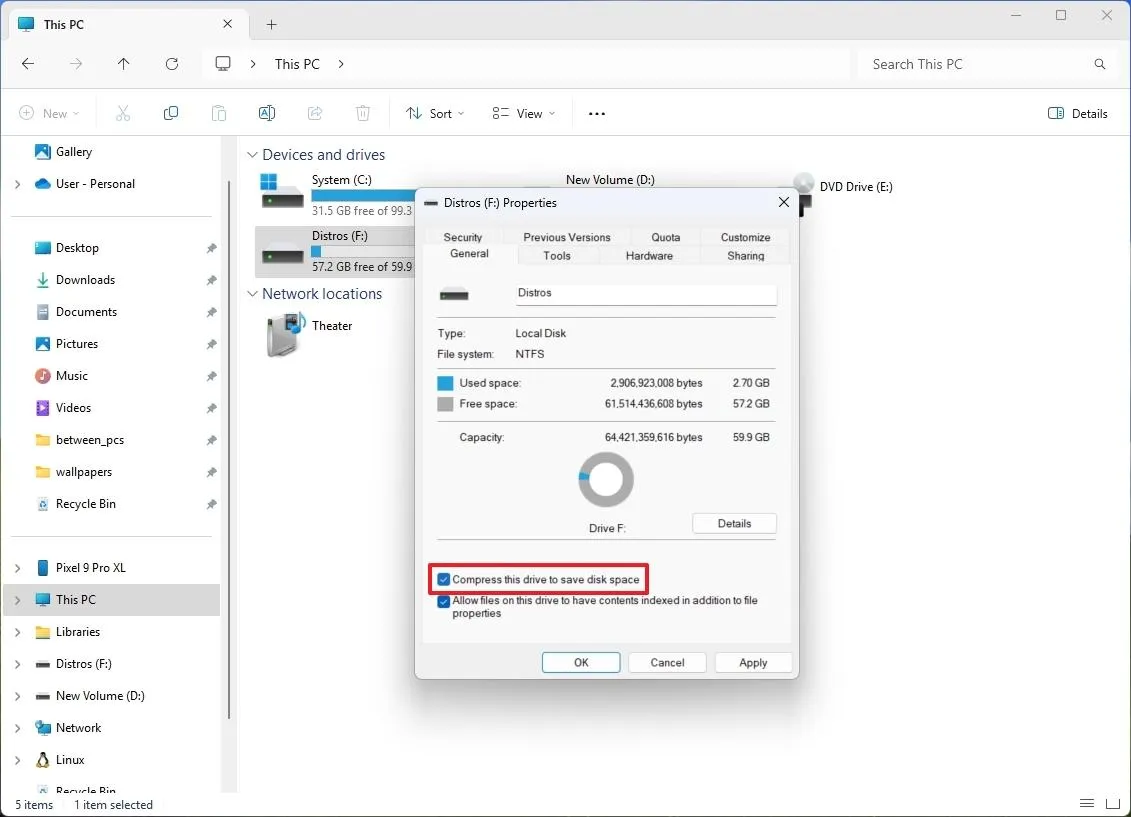Viewport: 1131px width, 817px height.
Task: Click the Copy icon in toolbar
Action: coord(171,113)
